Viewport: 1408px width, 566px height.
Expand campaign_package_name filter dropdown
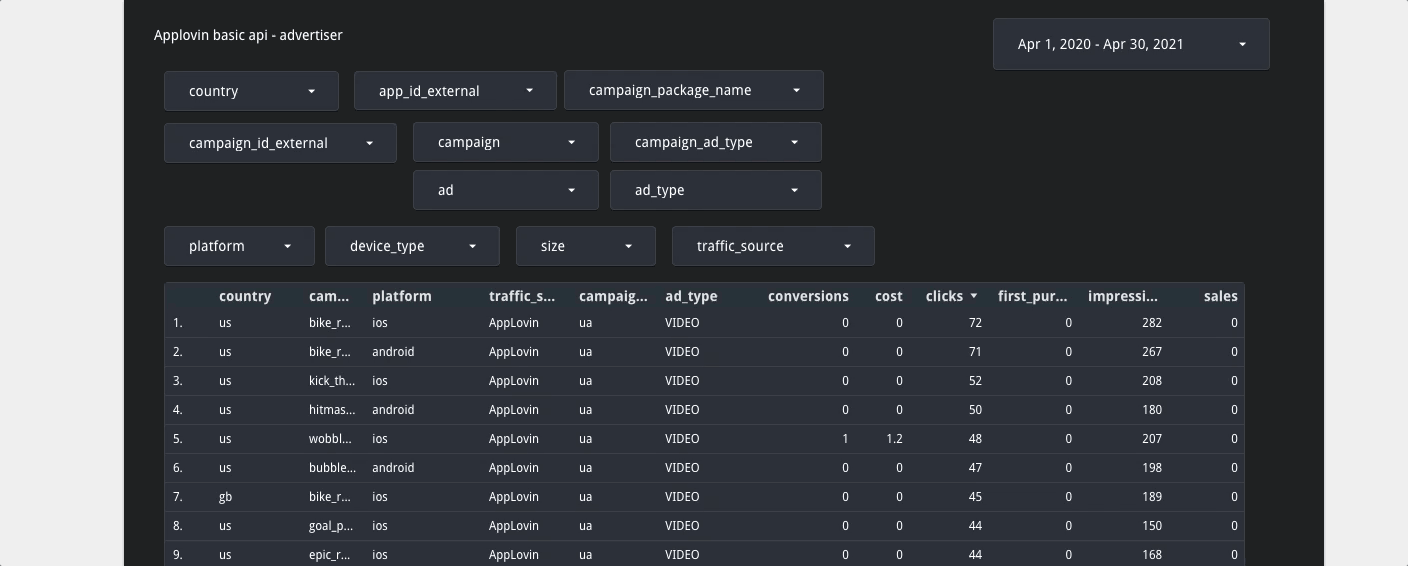click(693, 90)
